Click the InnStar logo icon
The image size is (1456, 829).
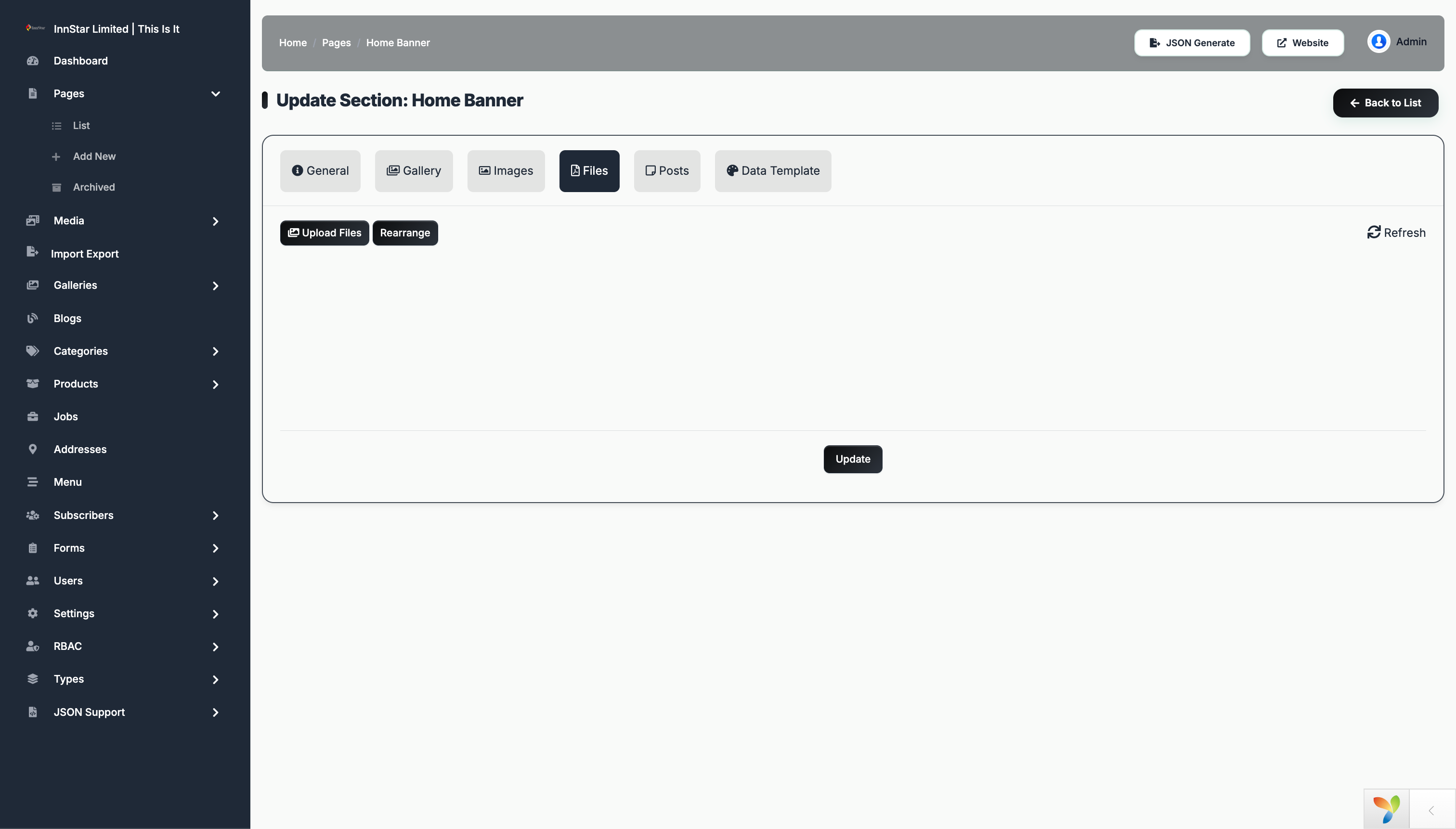click(35, 28)
